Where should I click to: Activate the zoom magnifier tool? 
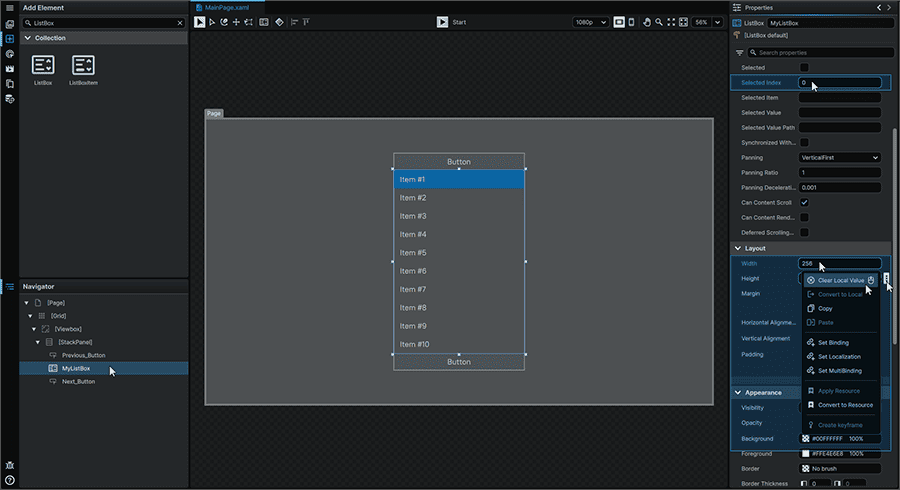(659, 22)
